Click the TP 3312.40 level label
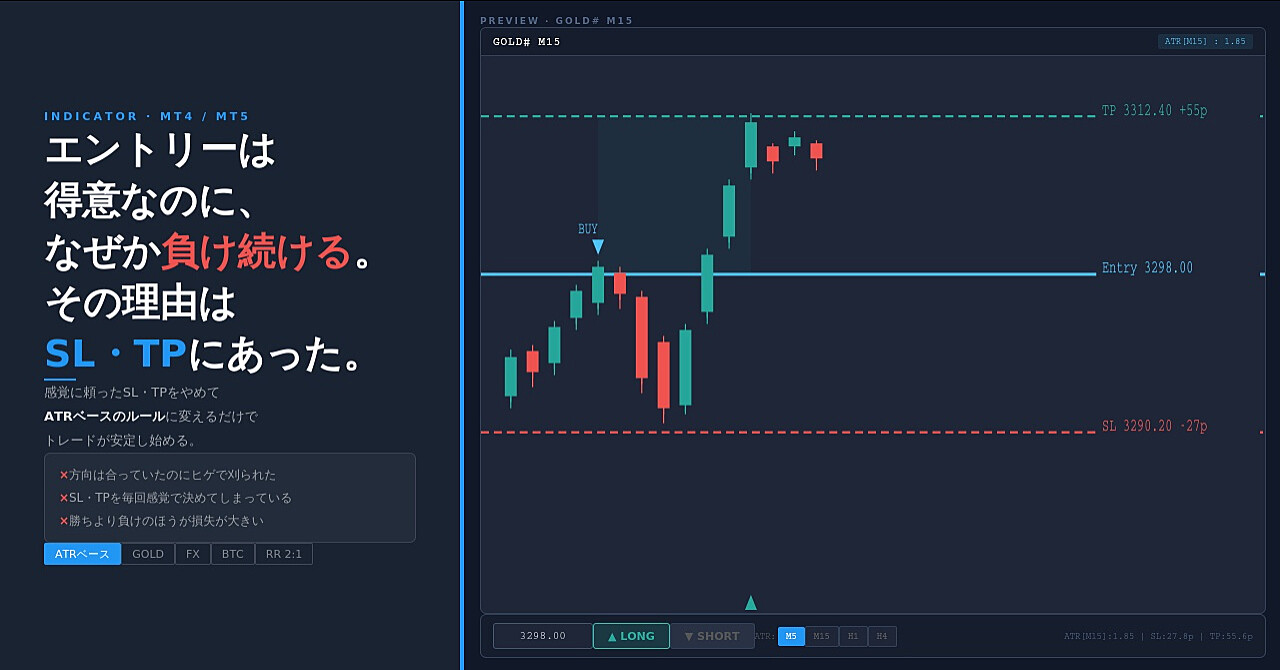This screenshot has height=670, width=1280. point(1154,111)
